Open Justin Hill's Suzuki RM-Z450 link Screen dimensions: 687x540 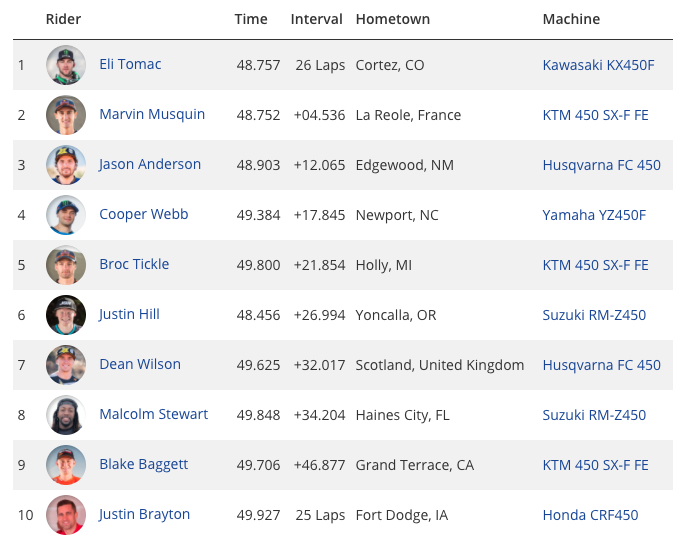point(594,315)
